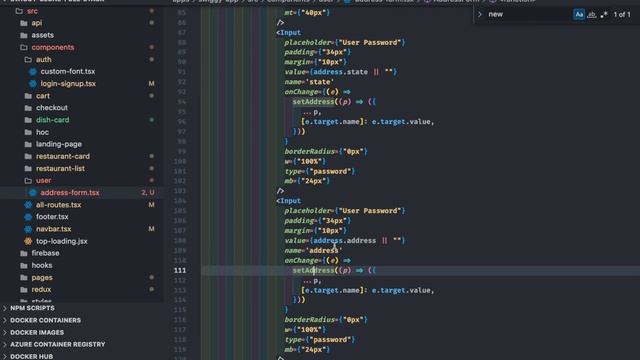Click the React icon beside address-form.tsx
The width and height of the screenshot is (640, 360).
click(x=33, y=193)
